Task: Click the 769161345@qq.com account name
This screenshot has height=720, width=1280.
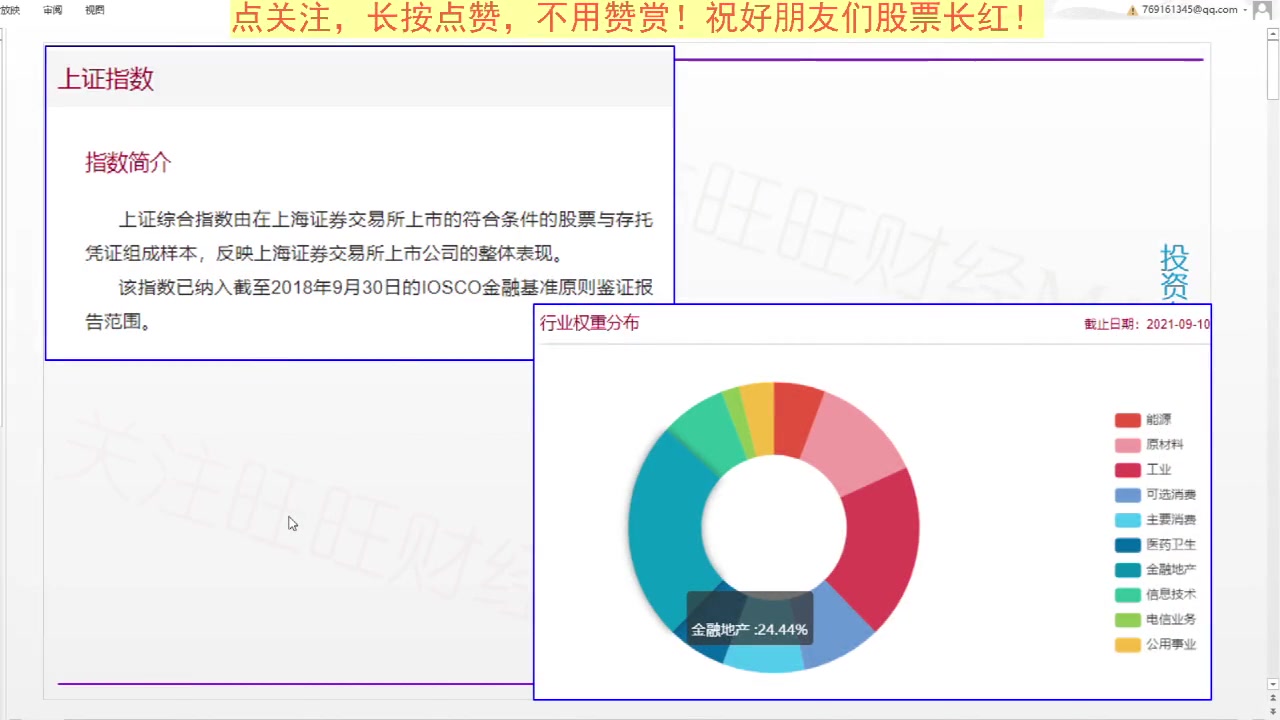Action: [x=1189, y=10]
